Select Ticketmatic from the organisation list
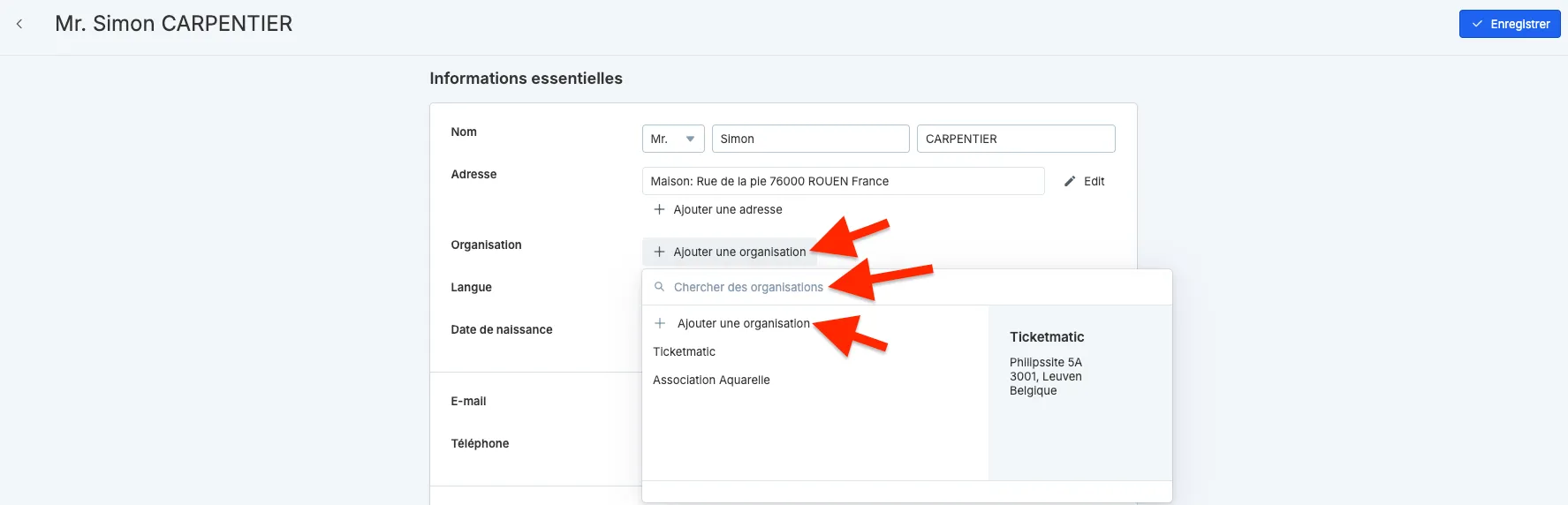 [x=684, y=351]
